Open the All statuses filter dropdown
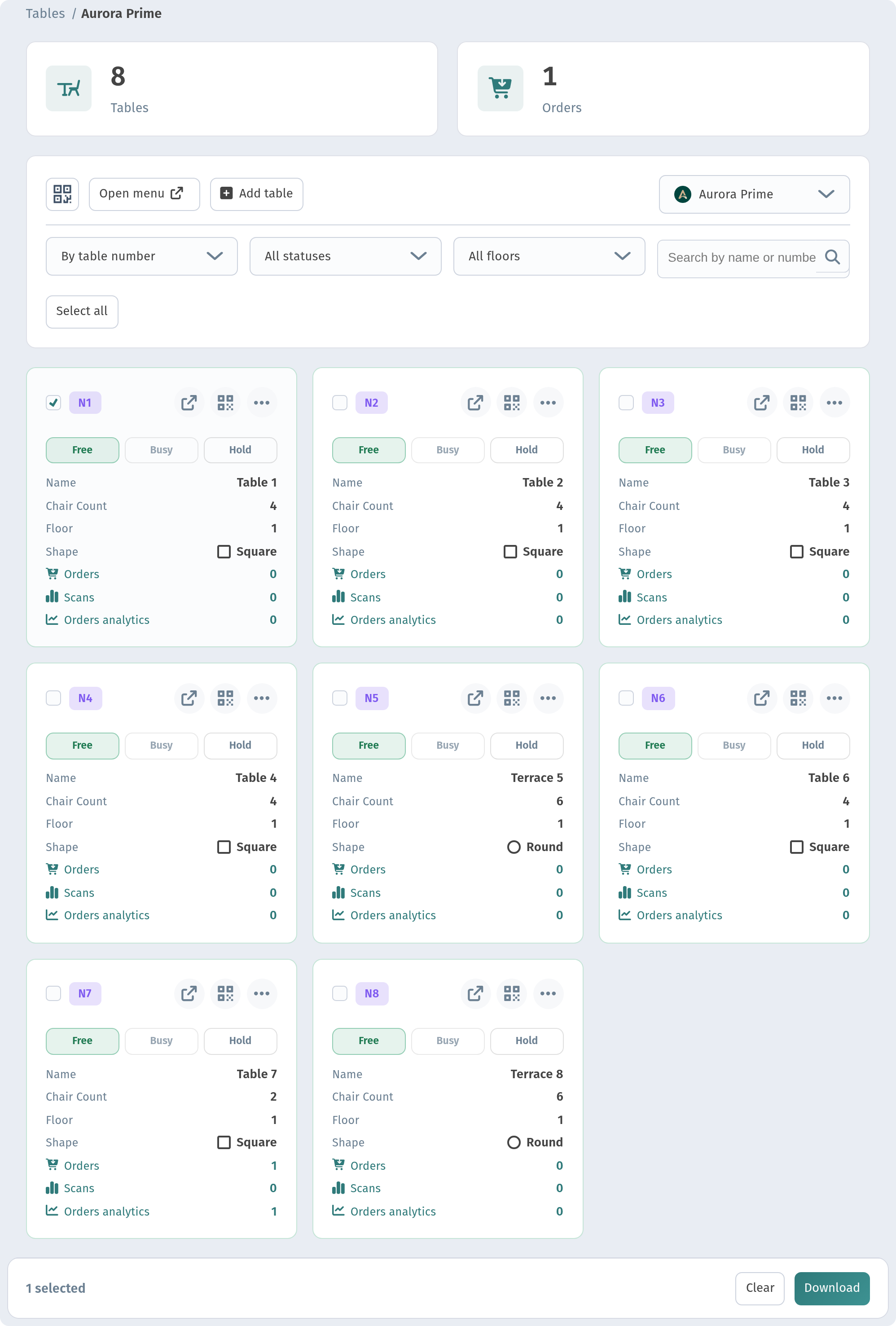This screenshot has height=1326, width=896. tap(345, 257)
